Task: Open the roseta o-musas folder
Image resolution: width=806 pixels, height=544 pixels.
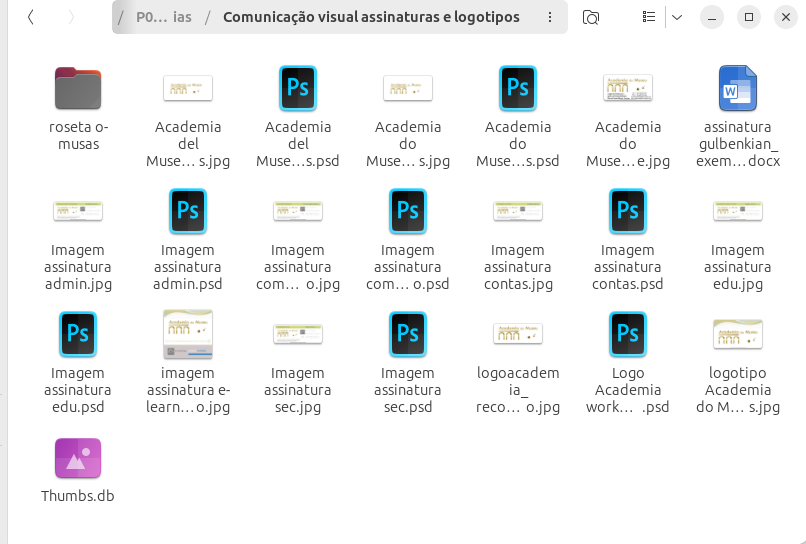Action: (x=78, y=88)
